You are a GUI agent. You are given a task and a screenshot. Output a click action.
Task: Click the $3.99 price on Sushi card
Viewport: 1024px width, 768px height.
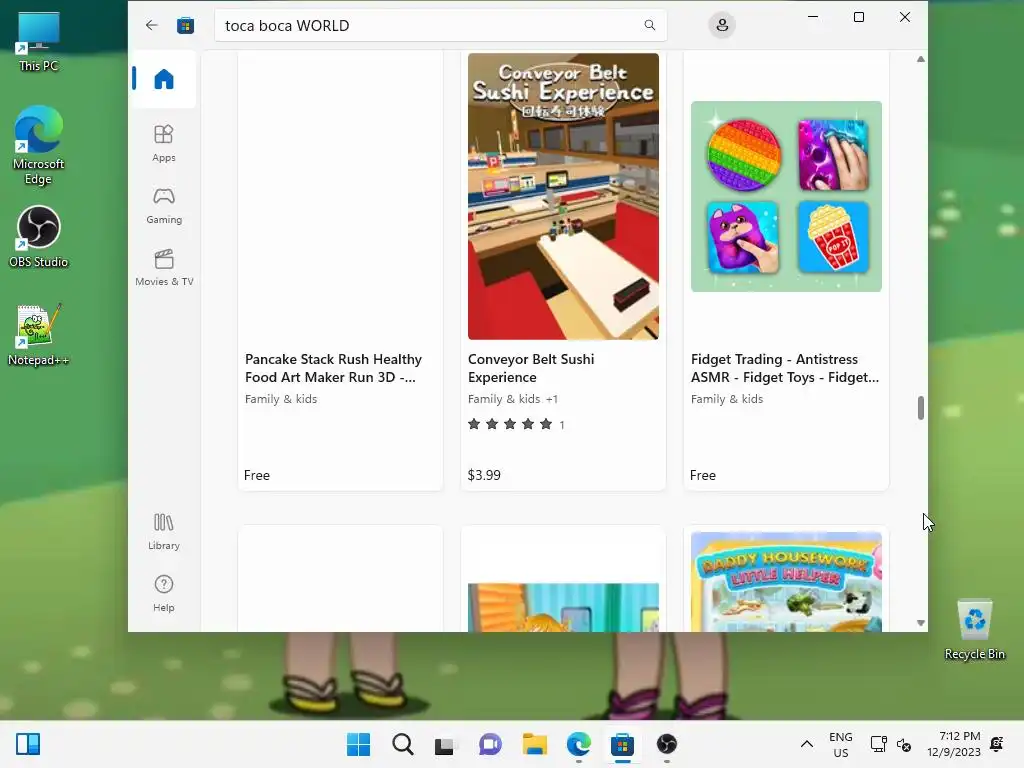[484, 475]
